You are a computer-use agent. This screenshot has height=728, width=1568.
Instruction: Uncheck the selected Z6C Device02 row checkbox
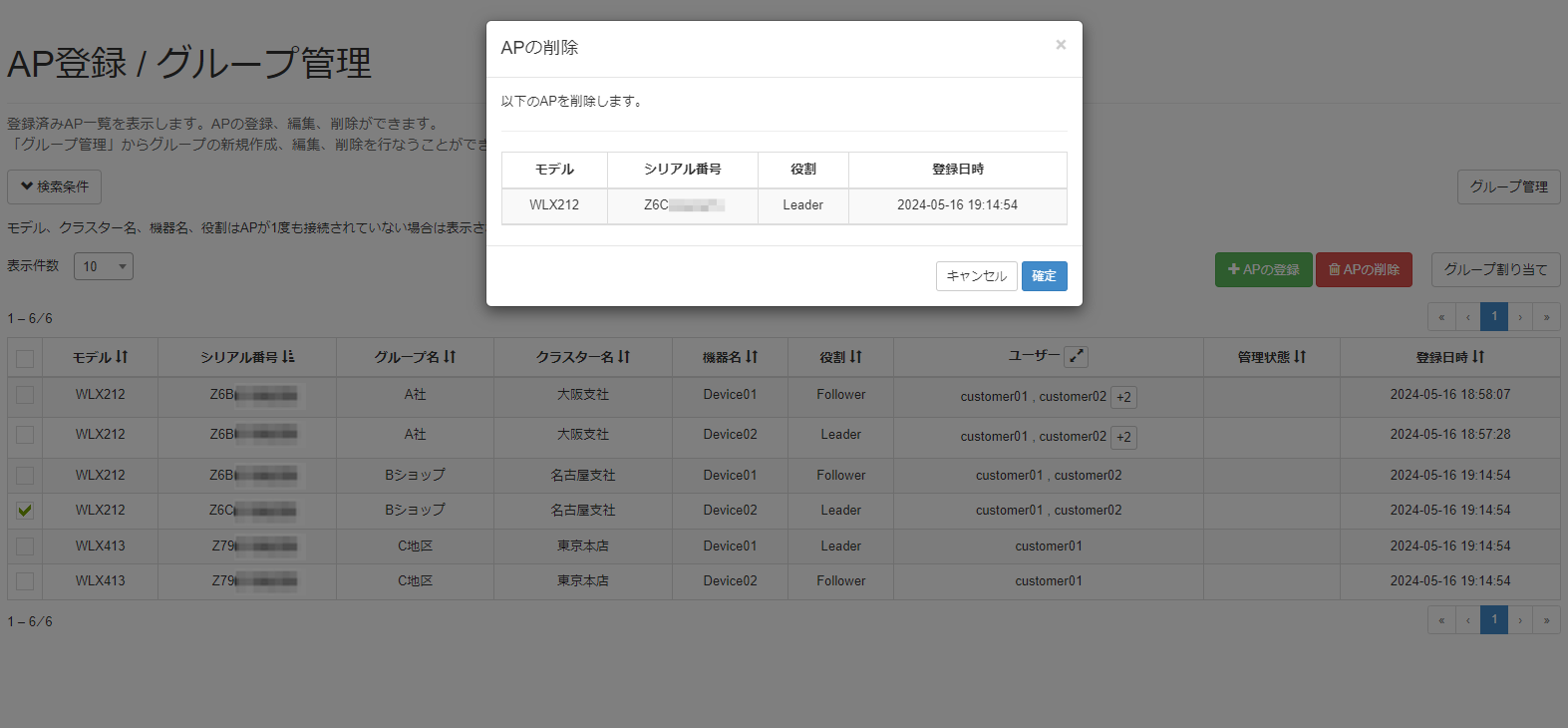pos(25,511)
